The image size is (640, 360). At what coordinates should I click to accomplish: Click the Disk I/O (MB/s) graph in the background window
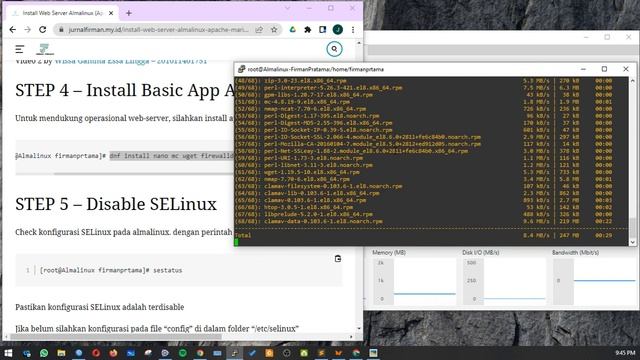[504, 282]
